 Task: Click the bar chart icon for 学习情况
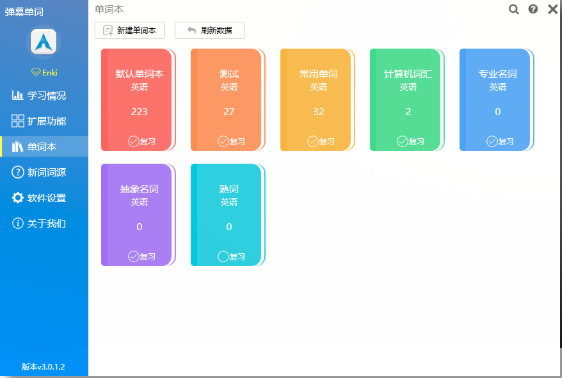click(x=17, y=95)
